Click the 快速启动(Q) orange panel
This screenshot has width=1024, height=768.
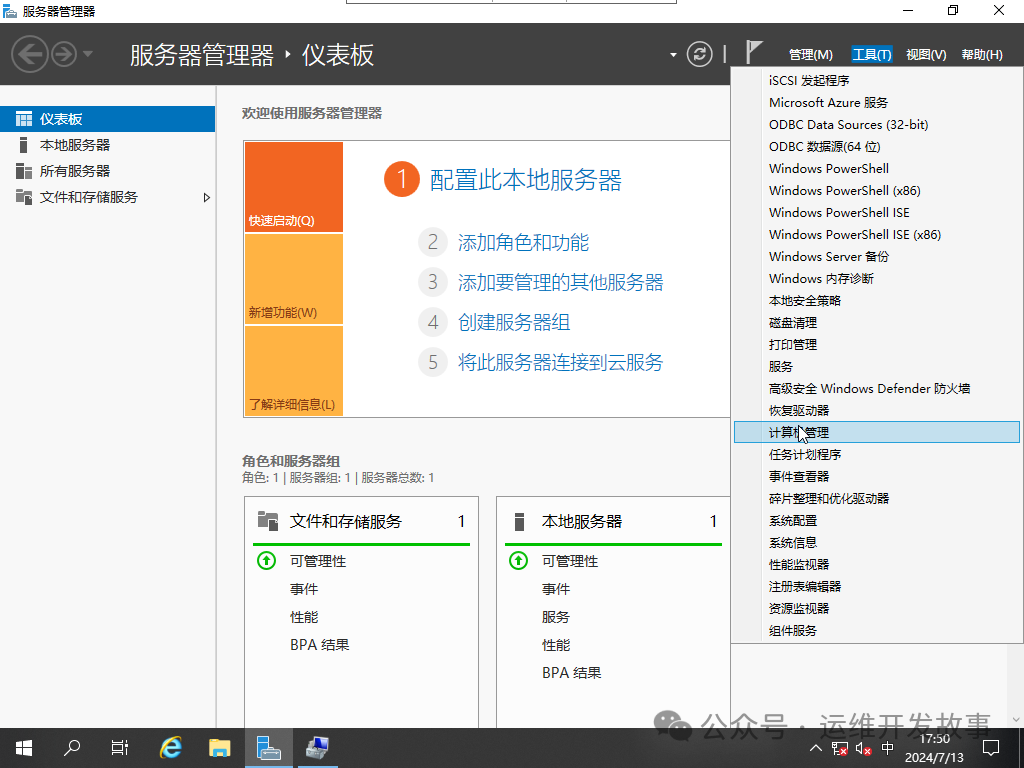pyautogui.click(x=293, y=187)
